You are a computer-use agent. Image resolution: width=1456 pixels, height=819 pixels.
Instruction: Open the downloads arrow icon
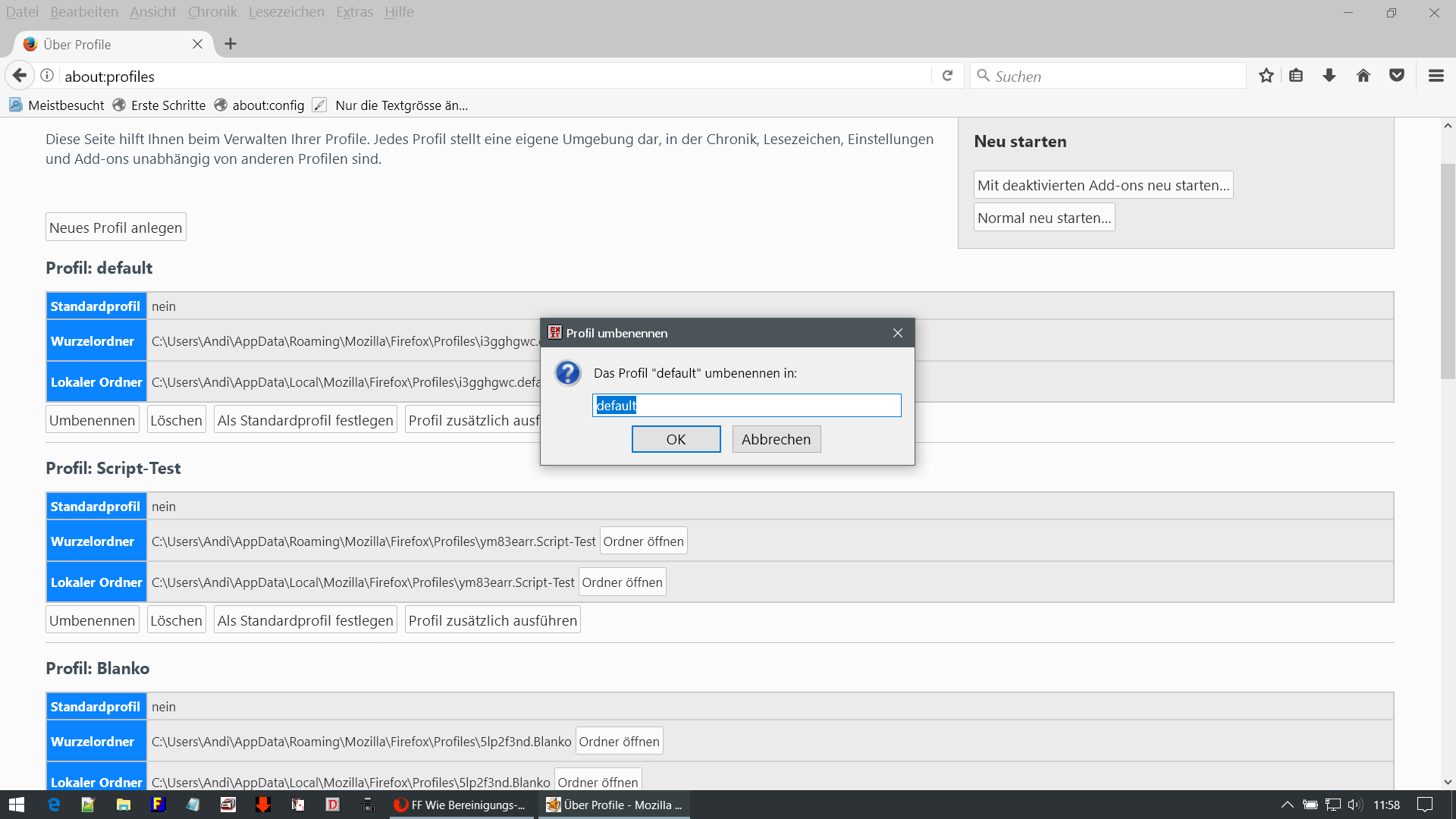(1329, 76)
